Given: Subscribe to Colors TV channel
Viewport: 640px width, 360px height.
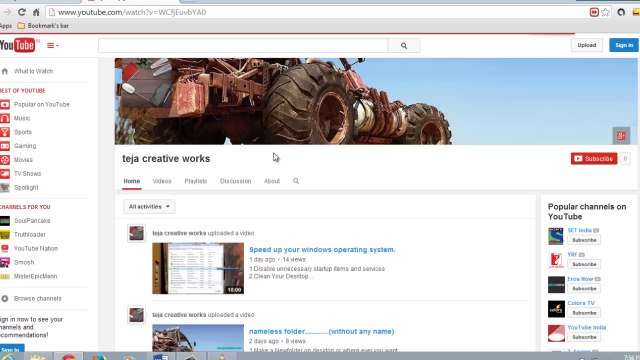Looking at the screenshot, I should click(584, 313).
